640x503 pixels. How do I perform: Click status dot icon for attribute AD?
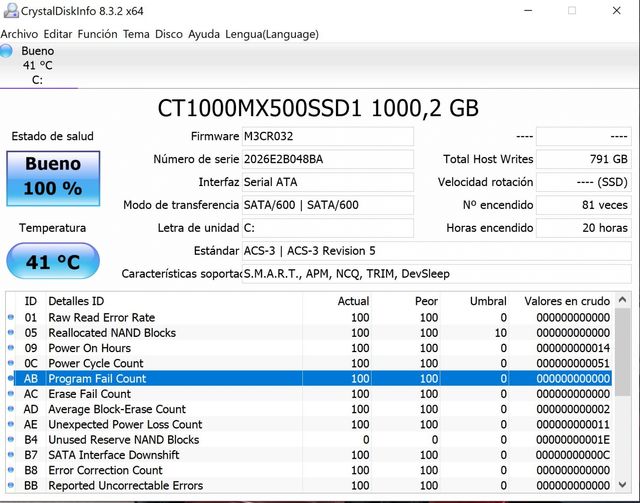coord(11,408)
